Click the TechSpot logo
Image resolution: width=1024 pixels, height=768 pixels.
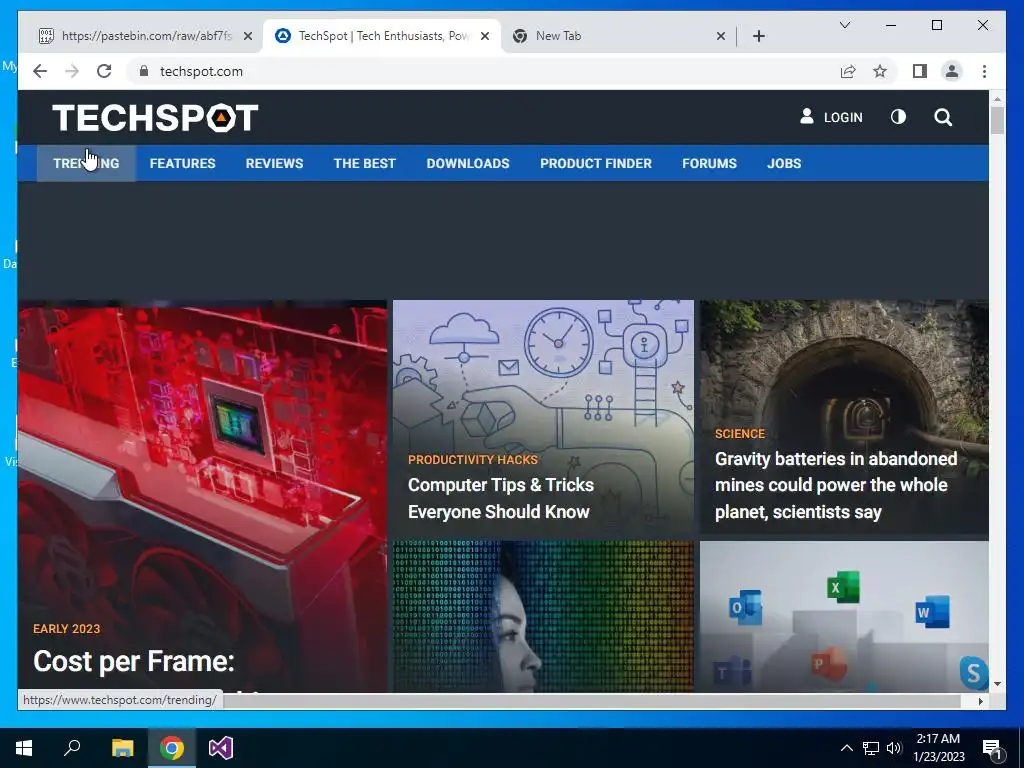point(155,118)
